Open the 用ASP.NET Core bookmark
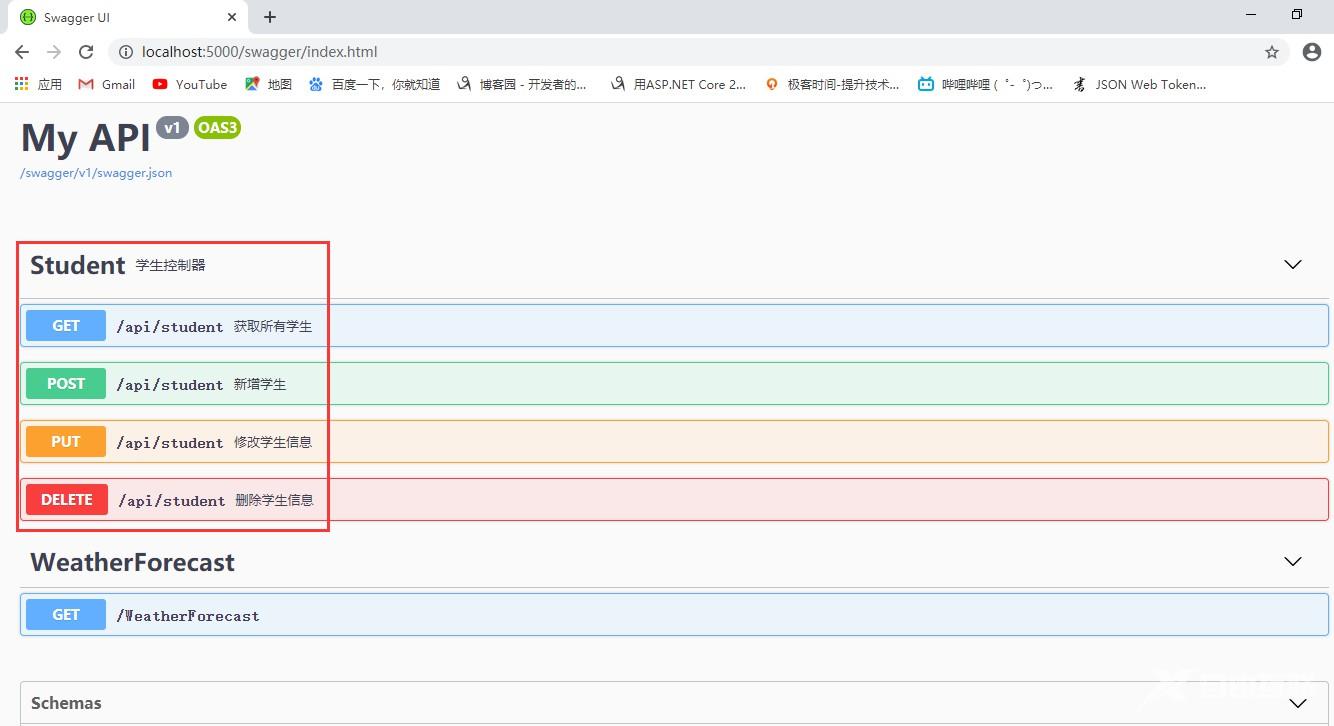 [678, 85]
